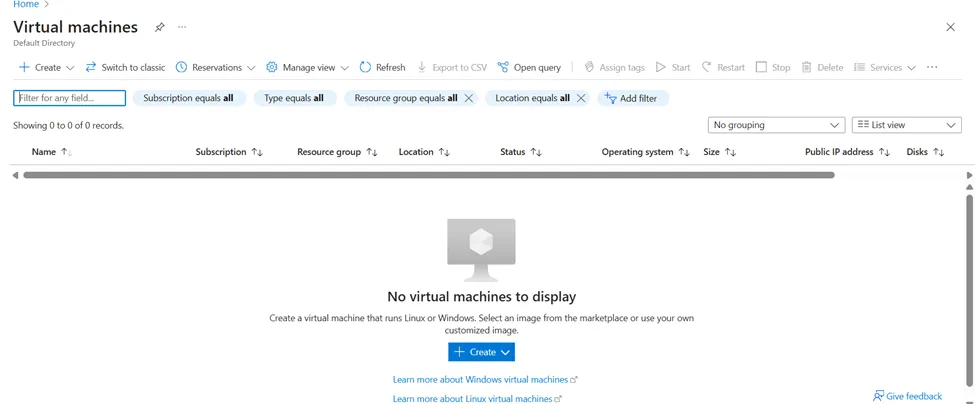Click the vertical scrollbar up arrow
Image resolution: width=975 pixels, height=404 pixels.
pos(969,187)
